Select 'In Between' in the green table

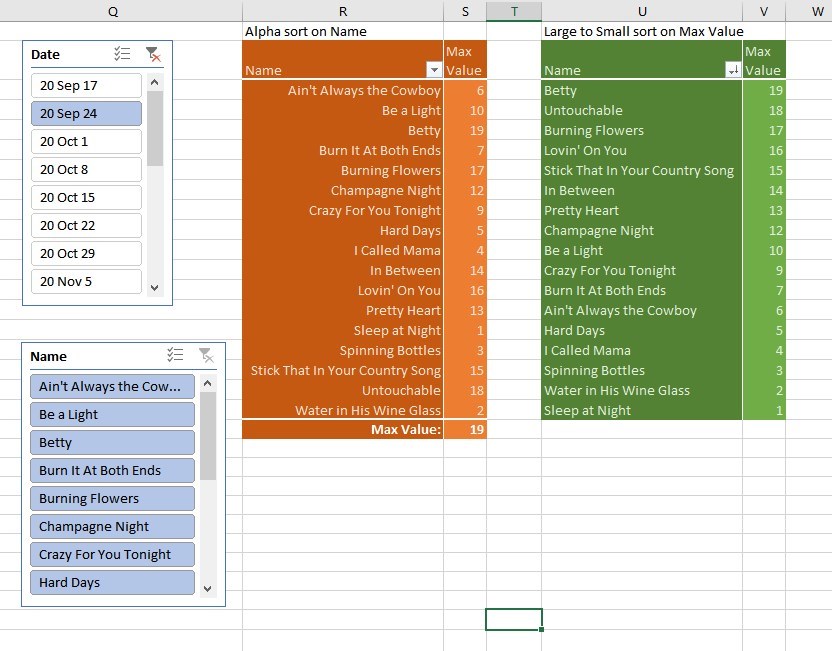(x=642, y=190)
